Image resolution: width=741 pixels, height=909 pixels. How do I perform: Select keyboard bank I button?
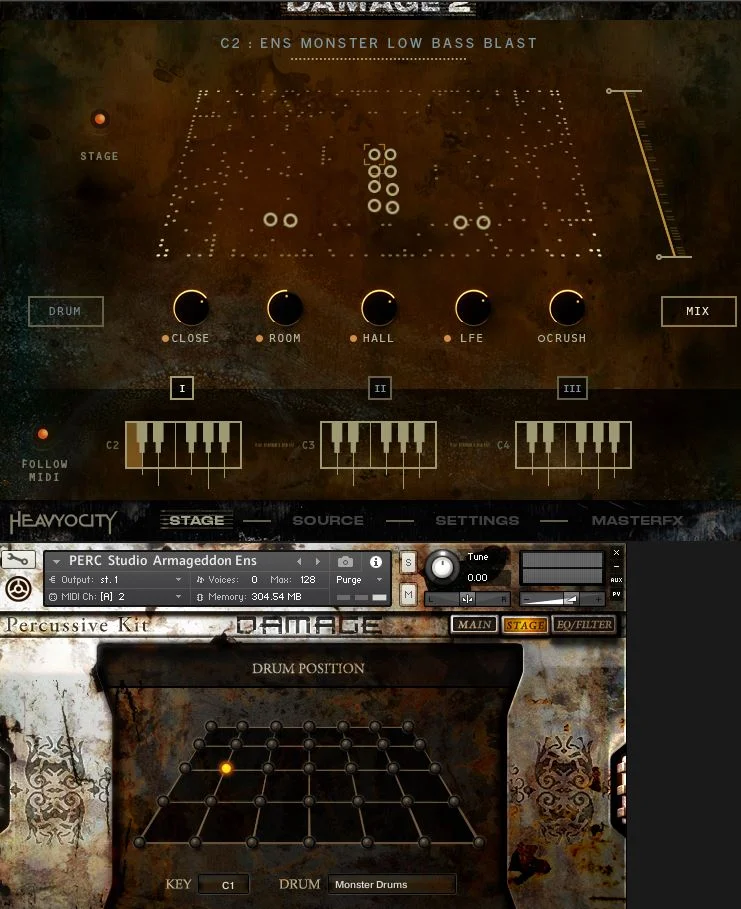(182, 388)
